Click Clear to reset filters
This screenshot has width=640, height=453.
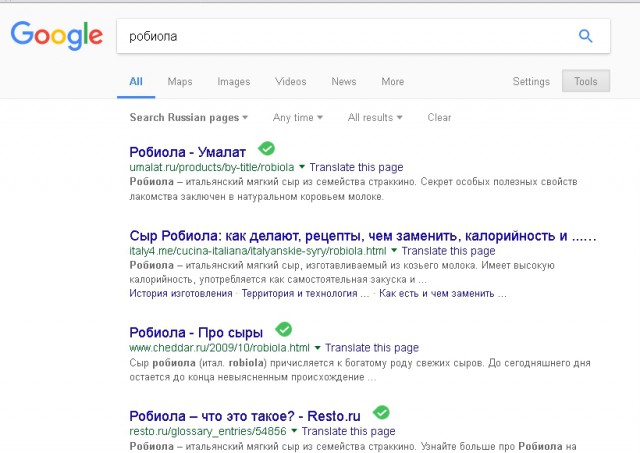click(x=439, y=118)
